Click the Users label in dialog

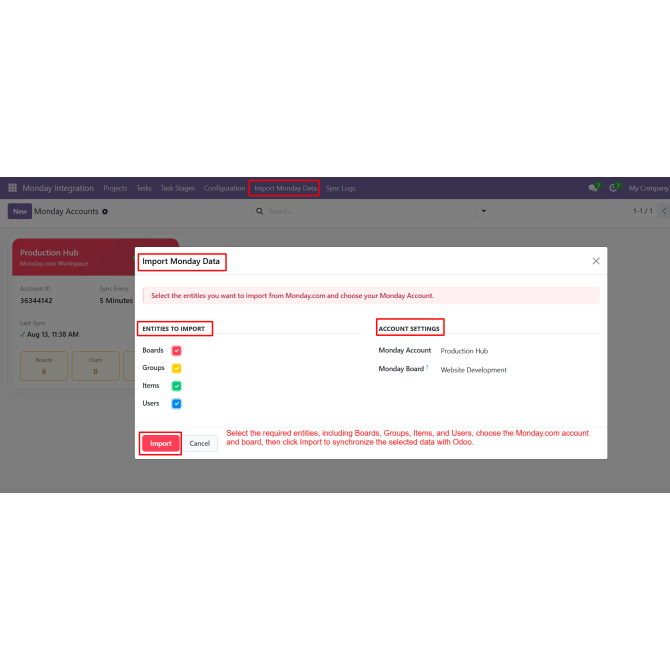[x=151, y=403]
